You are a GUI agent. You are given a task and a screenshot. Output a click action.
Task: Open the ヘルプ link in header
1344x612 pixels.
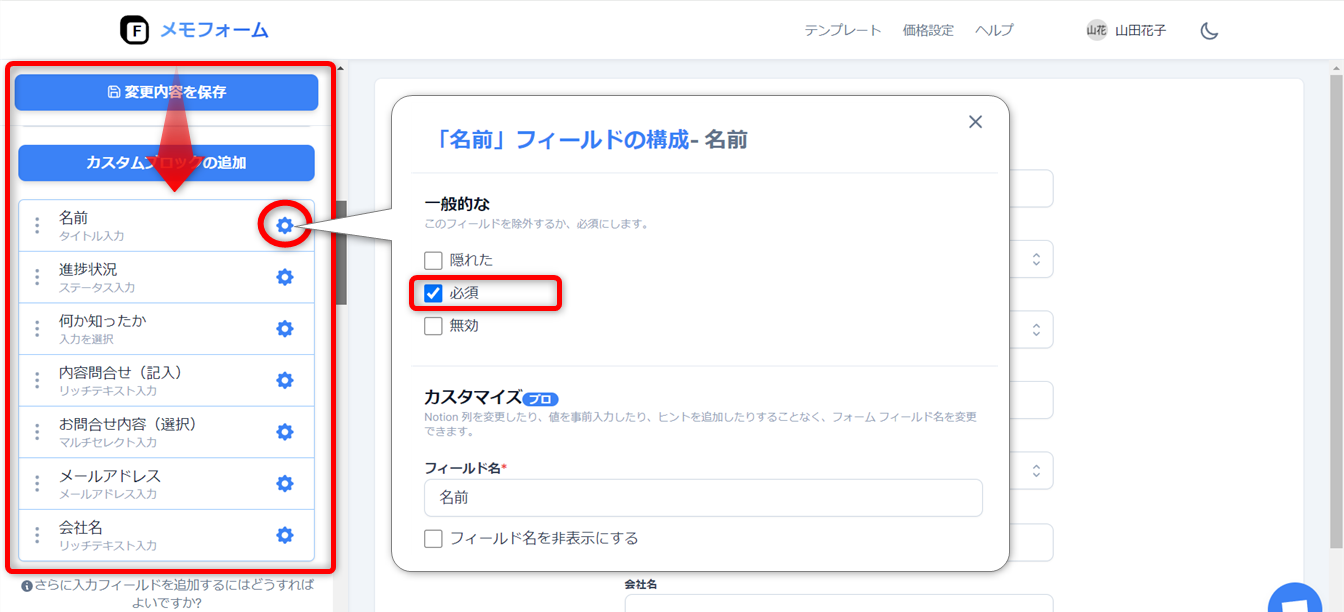pos(994,31)
